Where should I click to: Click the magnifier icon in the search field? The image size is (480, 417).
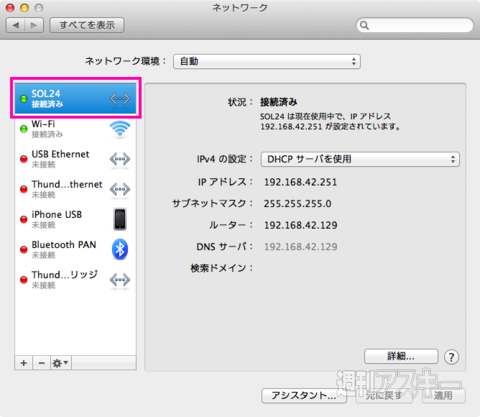[x=365, y=25]
